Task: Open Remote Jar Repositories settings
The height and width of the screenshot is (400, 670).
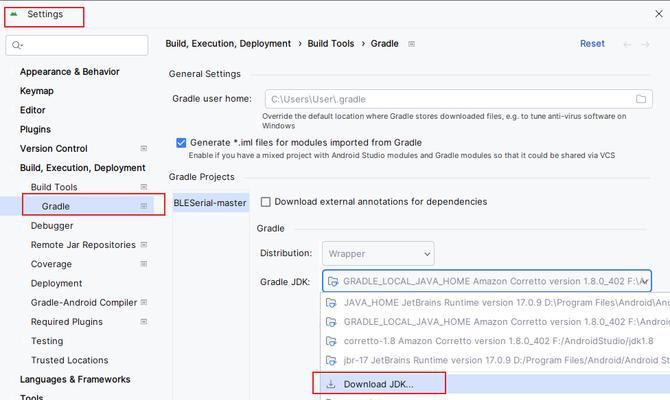Action: click(83, 245)
